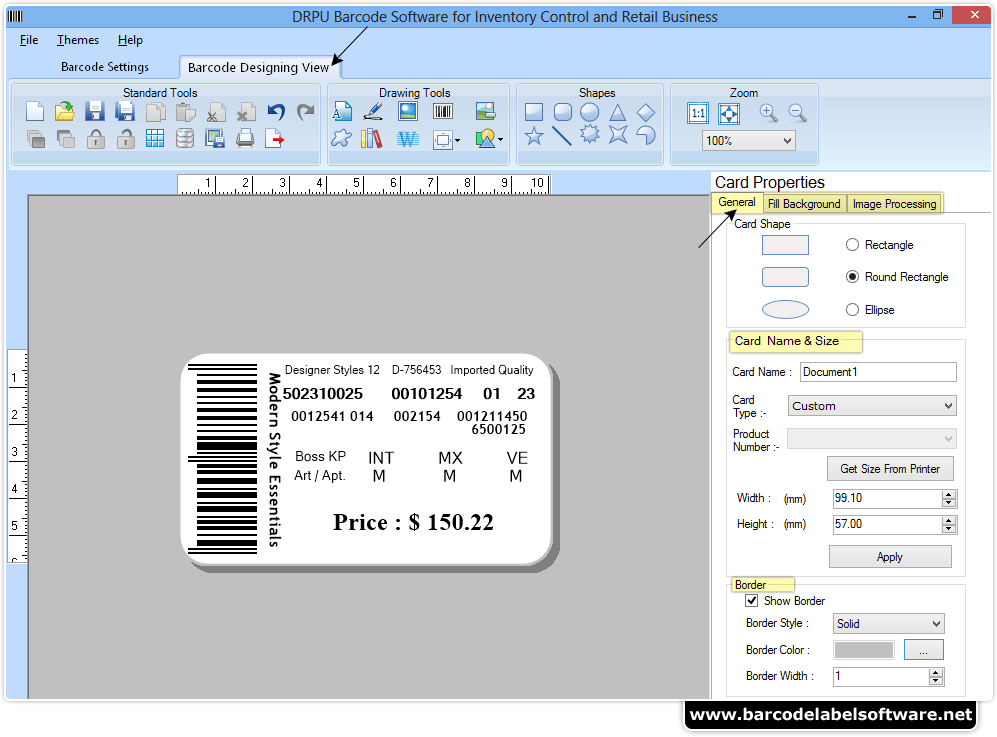Click the Apply size button
This screenshot has width=997, height=737.
coord(890,557)
